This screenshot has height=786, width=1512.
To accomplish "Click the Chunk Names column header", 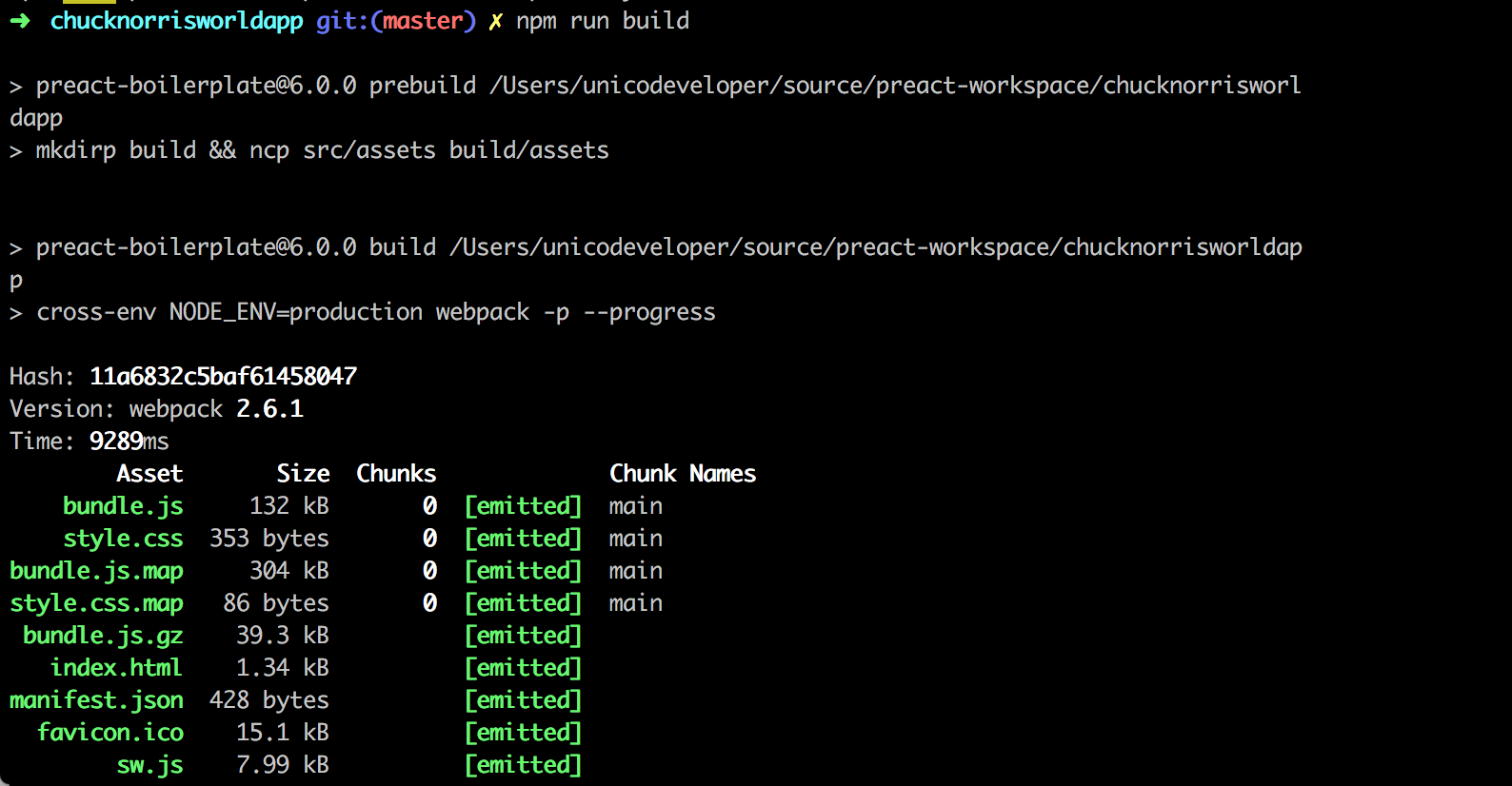I will (683, 474).
